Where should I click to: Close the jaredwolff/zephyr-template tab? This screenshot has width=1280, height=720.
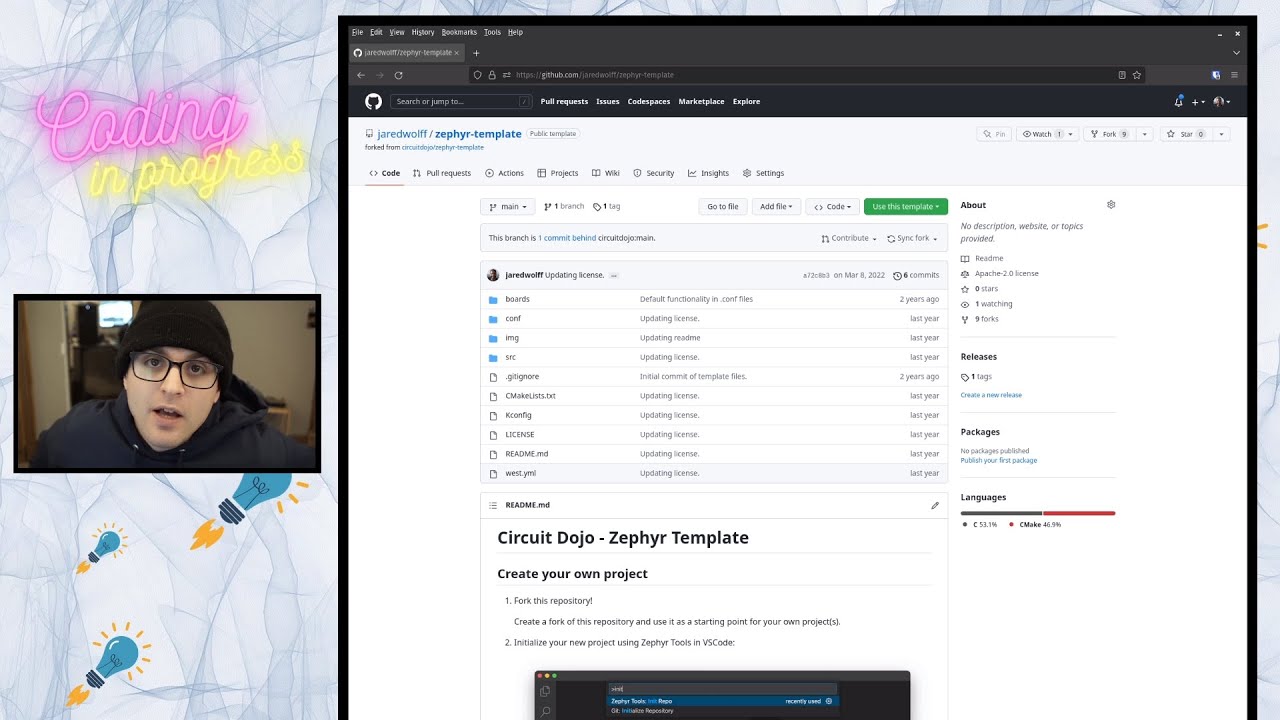[x=457, y=53]
